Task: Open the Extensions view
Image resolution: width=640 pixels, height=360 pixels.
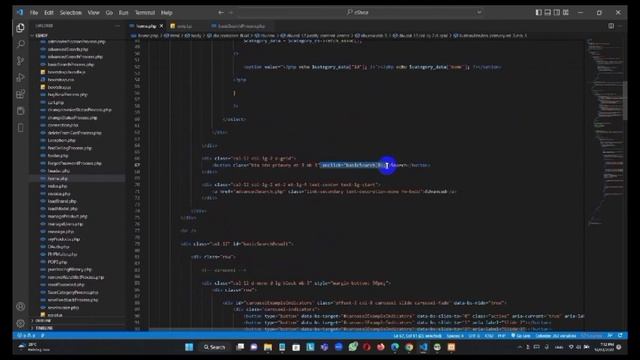Action: point(20,94)
